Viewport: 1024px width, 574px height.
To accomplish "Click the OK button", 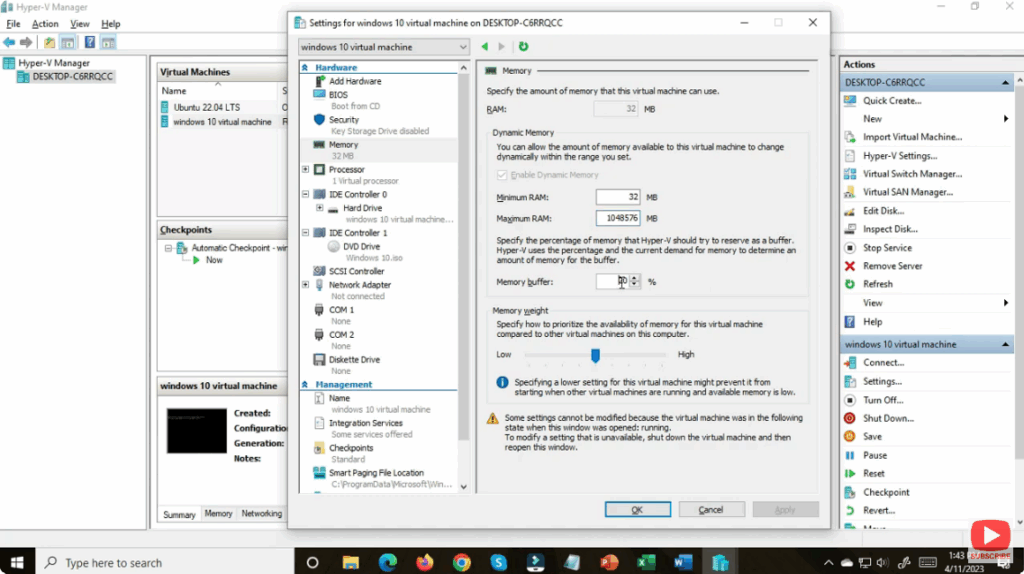I will [637, 510].
